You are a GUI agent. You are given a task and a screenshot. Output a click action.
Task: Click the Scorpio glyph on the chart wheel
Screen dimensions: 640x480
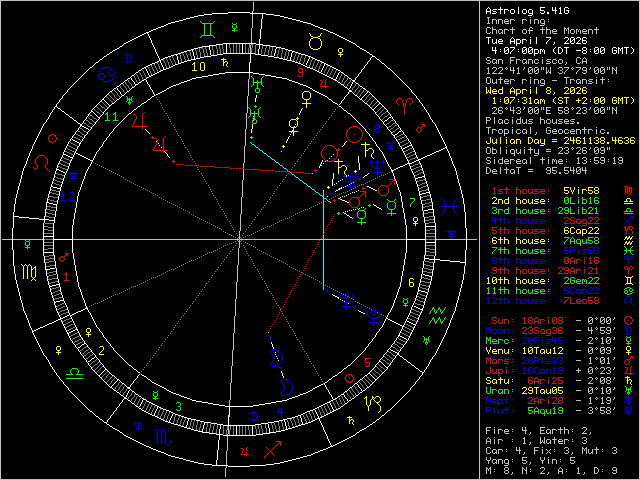[162, 436]
